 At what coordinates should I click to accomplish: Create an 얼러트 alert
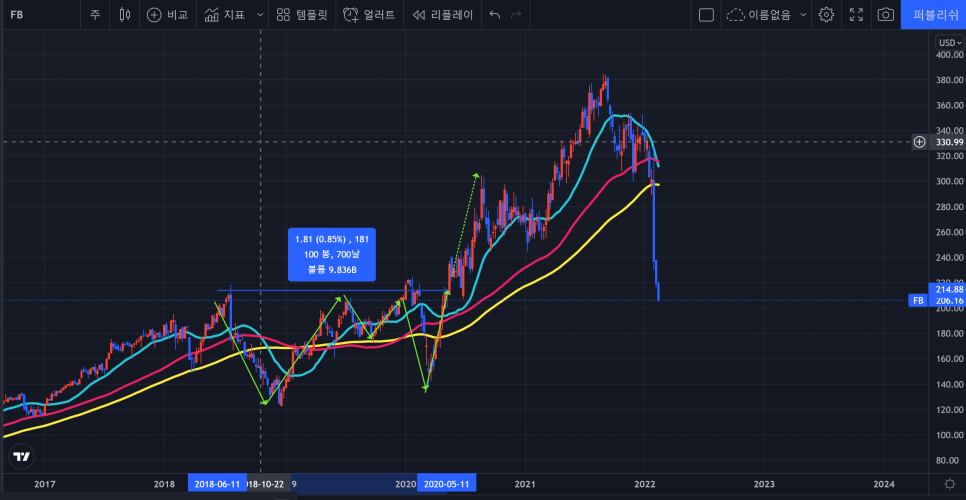coord(369,15)
